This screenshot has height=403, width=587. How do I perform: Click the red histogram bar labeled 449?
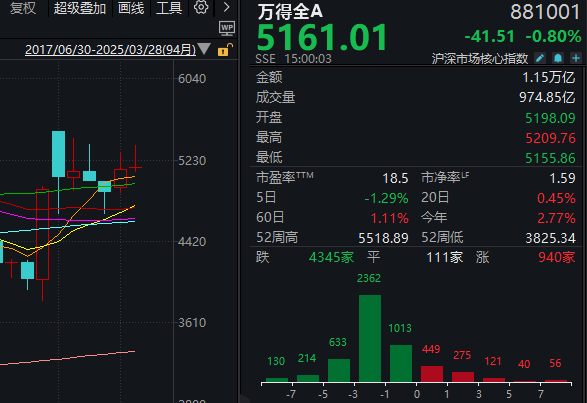[x=432, y=374]
